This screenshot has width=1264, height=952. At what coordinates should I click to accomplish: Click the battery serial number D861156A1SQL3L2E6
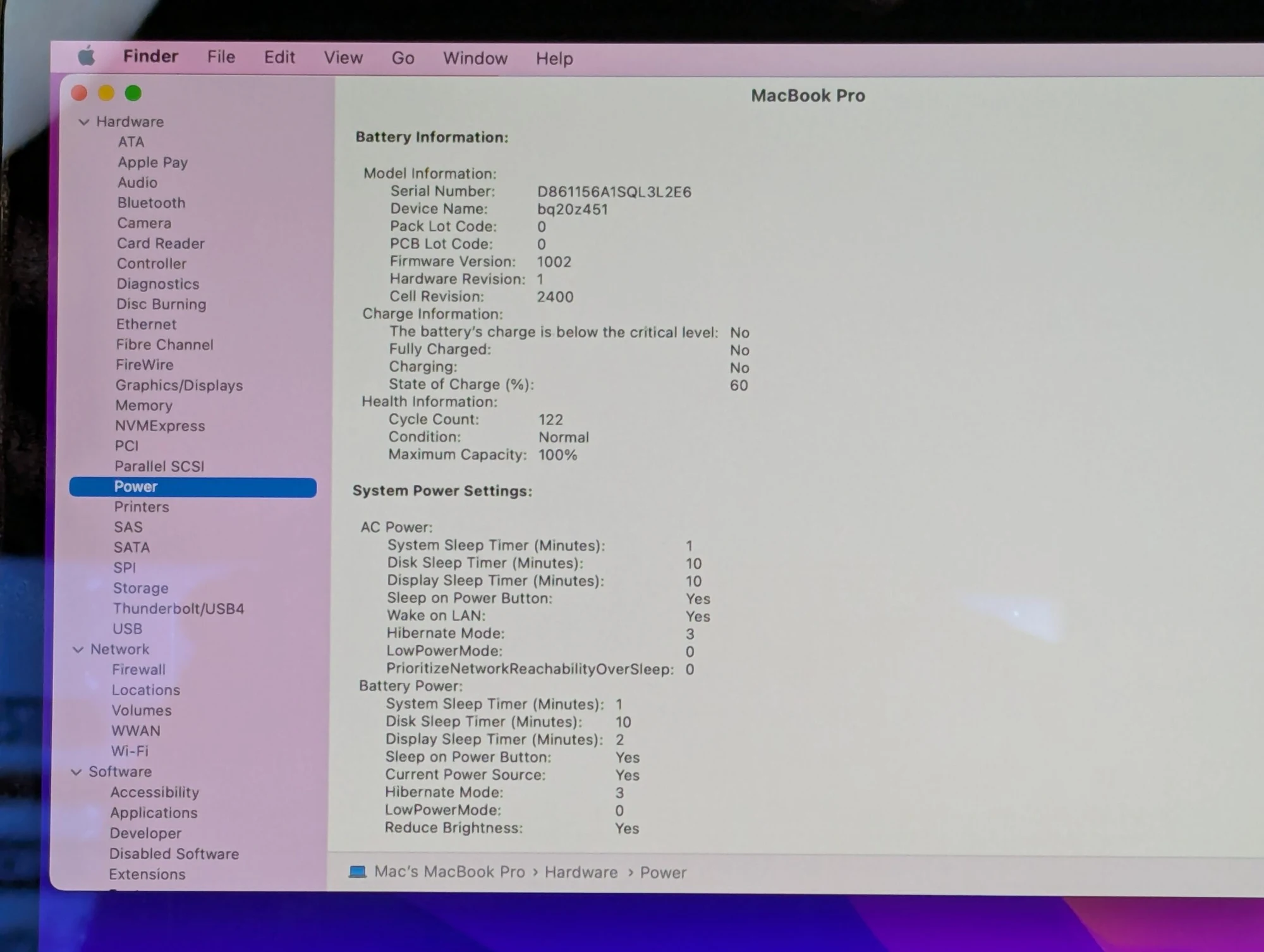(614, 192)
